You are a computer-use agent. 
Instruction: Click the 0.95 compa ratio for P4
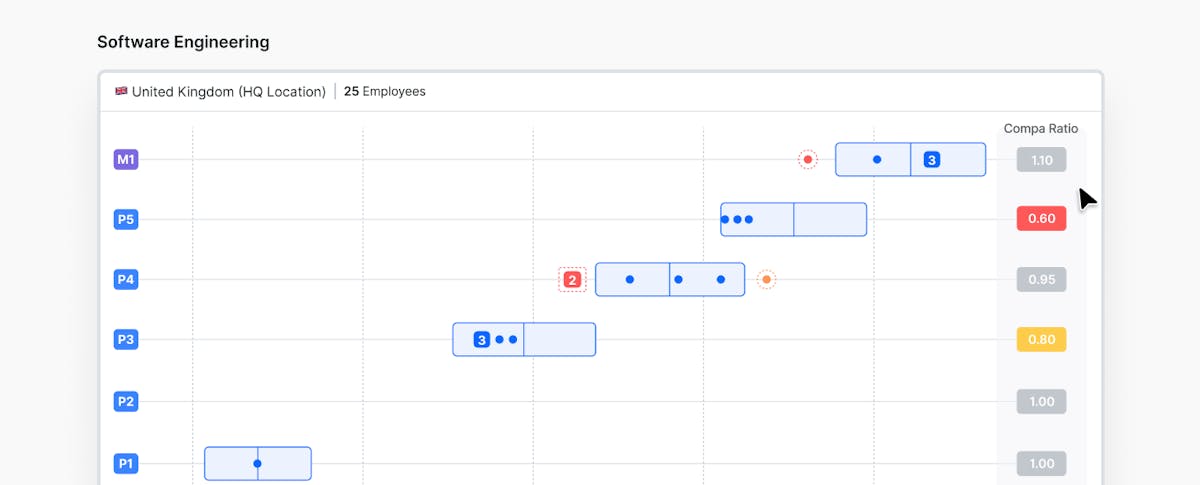(x=1041, y=279)
